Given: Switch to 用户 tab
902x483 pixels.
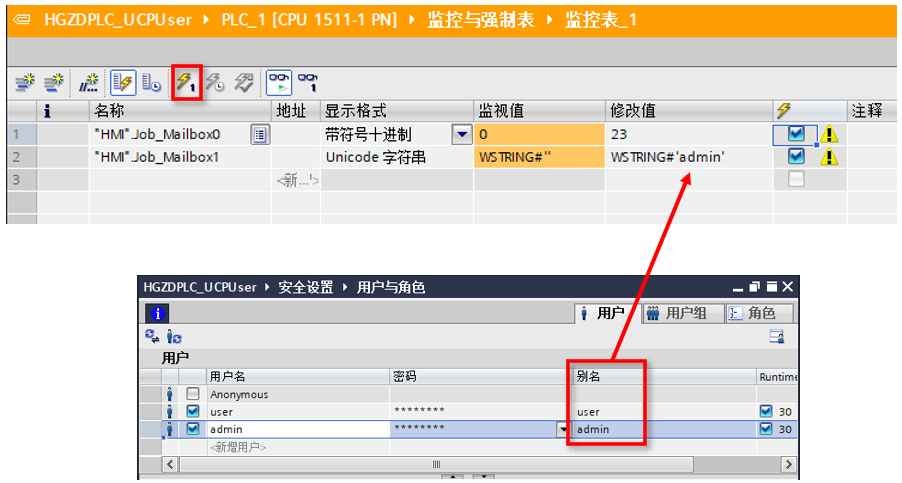Looking at the screenshot, I should point(607,313).
